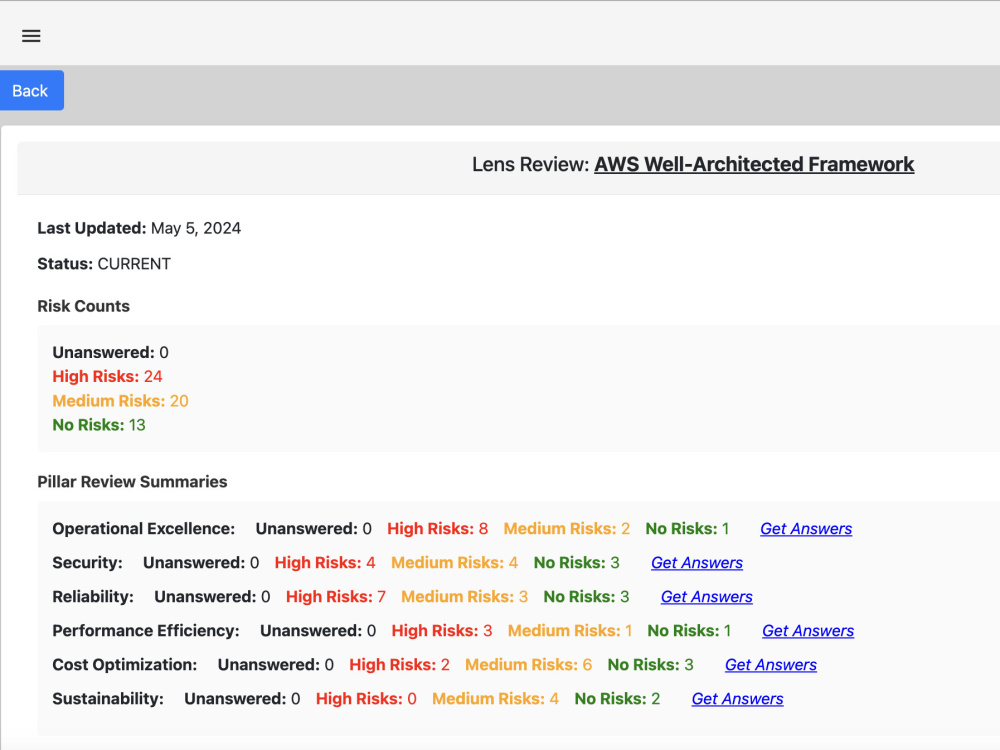Image resolution: width=1000 pixels, height=750 pixels.
Task: Get Answers for Performance Efficiency pillar
Action: pos(807,630)
